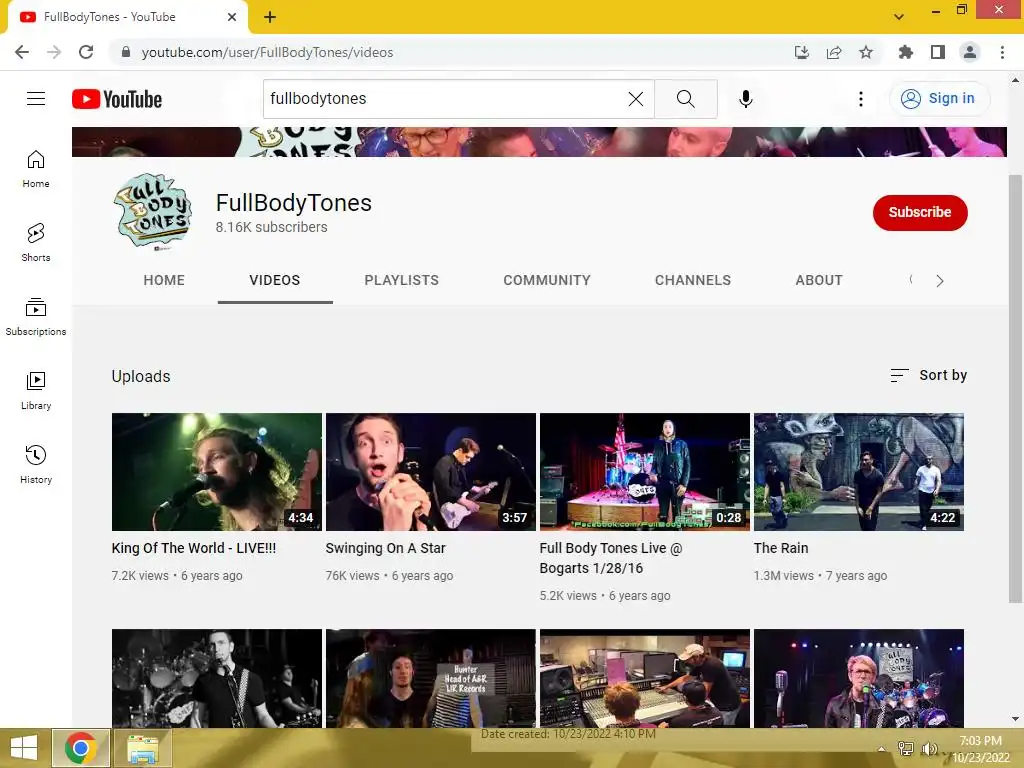The image size is (1024, 768).
Task: Click the install app icon in address bar
Action: 801,52
